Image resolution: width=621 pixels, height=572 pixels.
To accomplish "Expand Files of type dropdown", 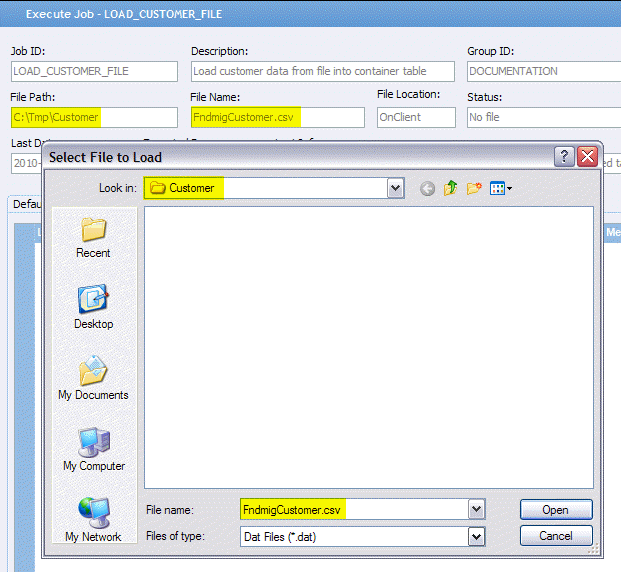I will pyautogui.click(x=476, y=536).
